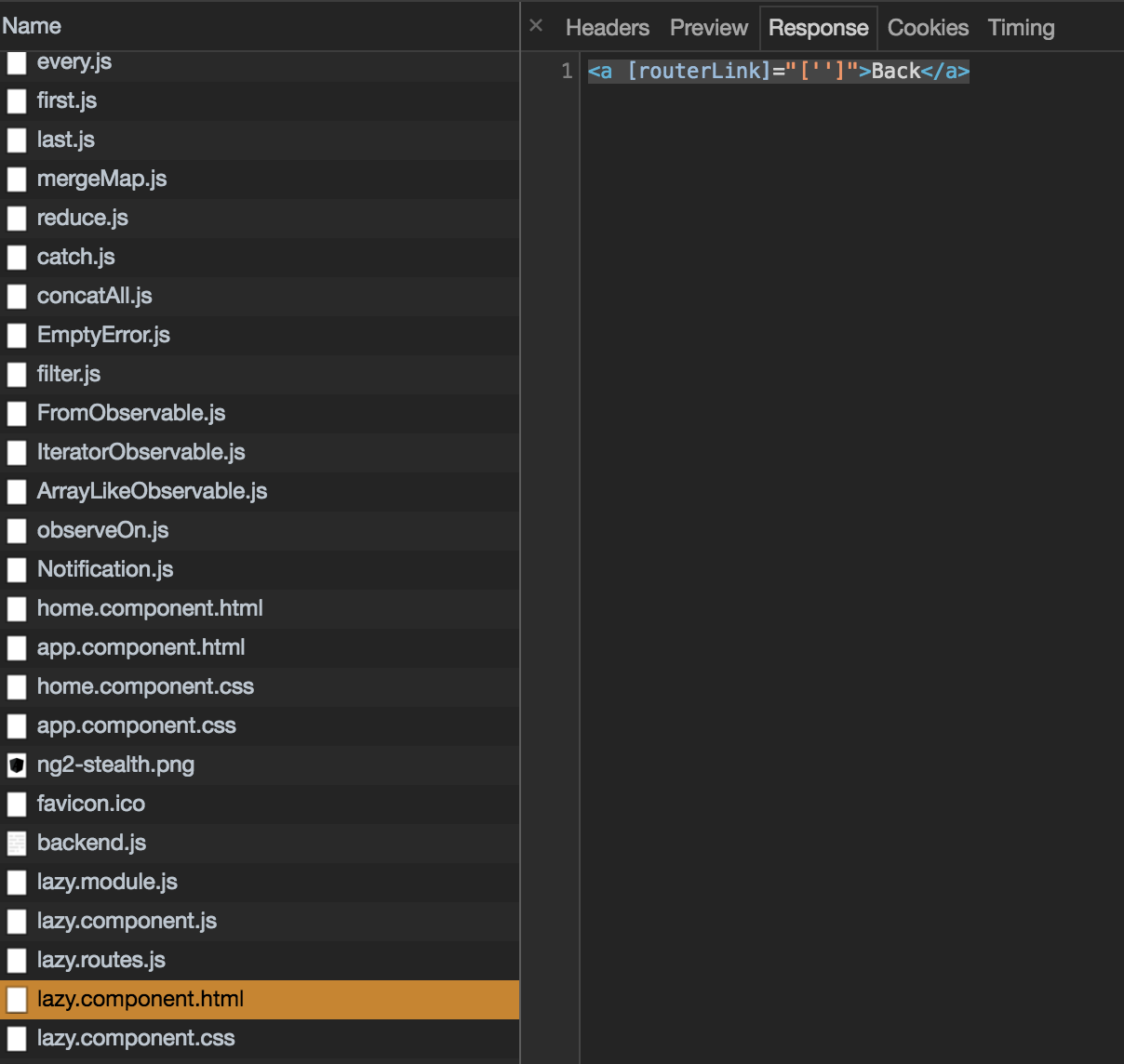Select the lazy.module.js request

(260, 882)
